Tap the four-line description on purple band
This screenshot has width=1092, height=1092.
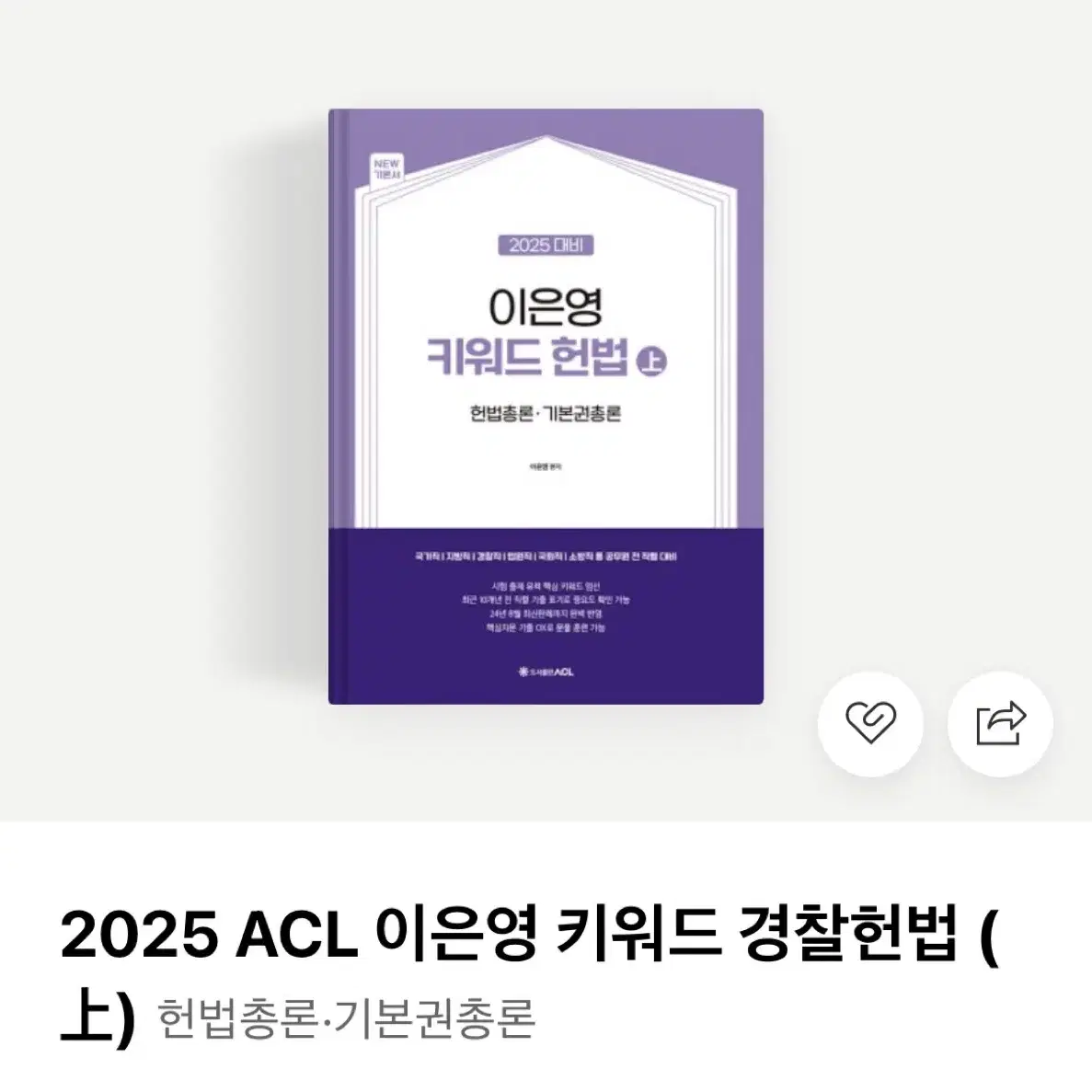click(x=546, y=606)
